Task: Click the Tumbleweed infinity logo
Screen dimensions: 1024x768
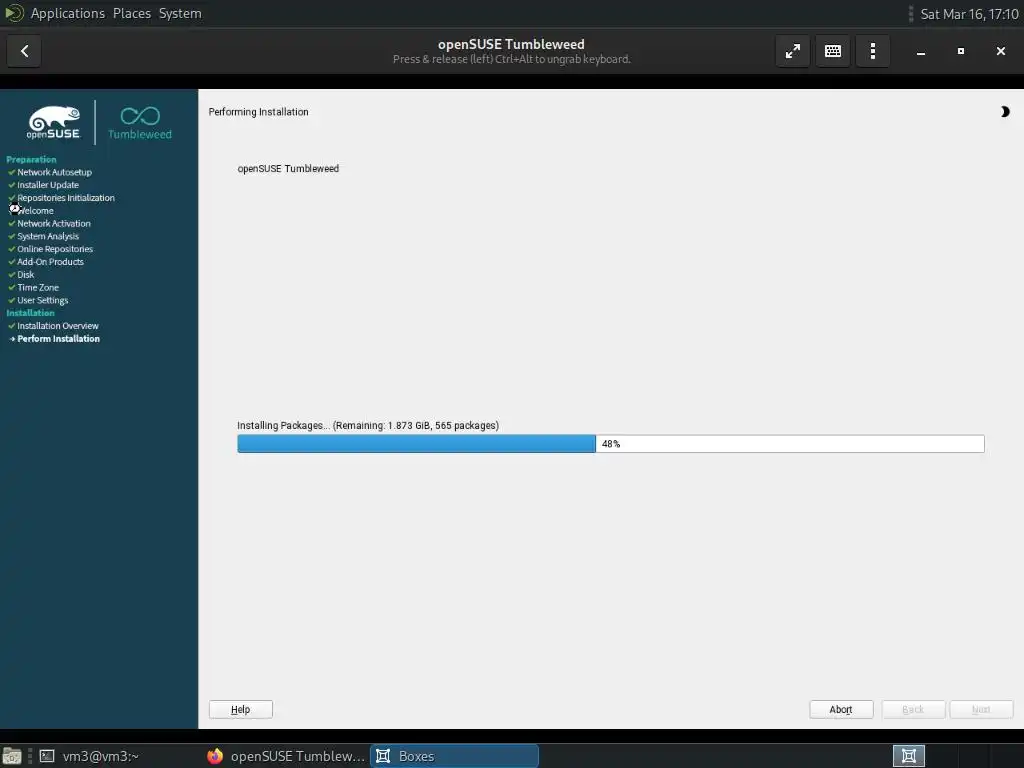Action: click(140, 122)
